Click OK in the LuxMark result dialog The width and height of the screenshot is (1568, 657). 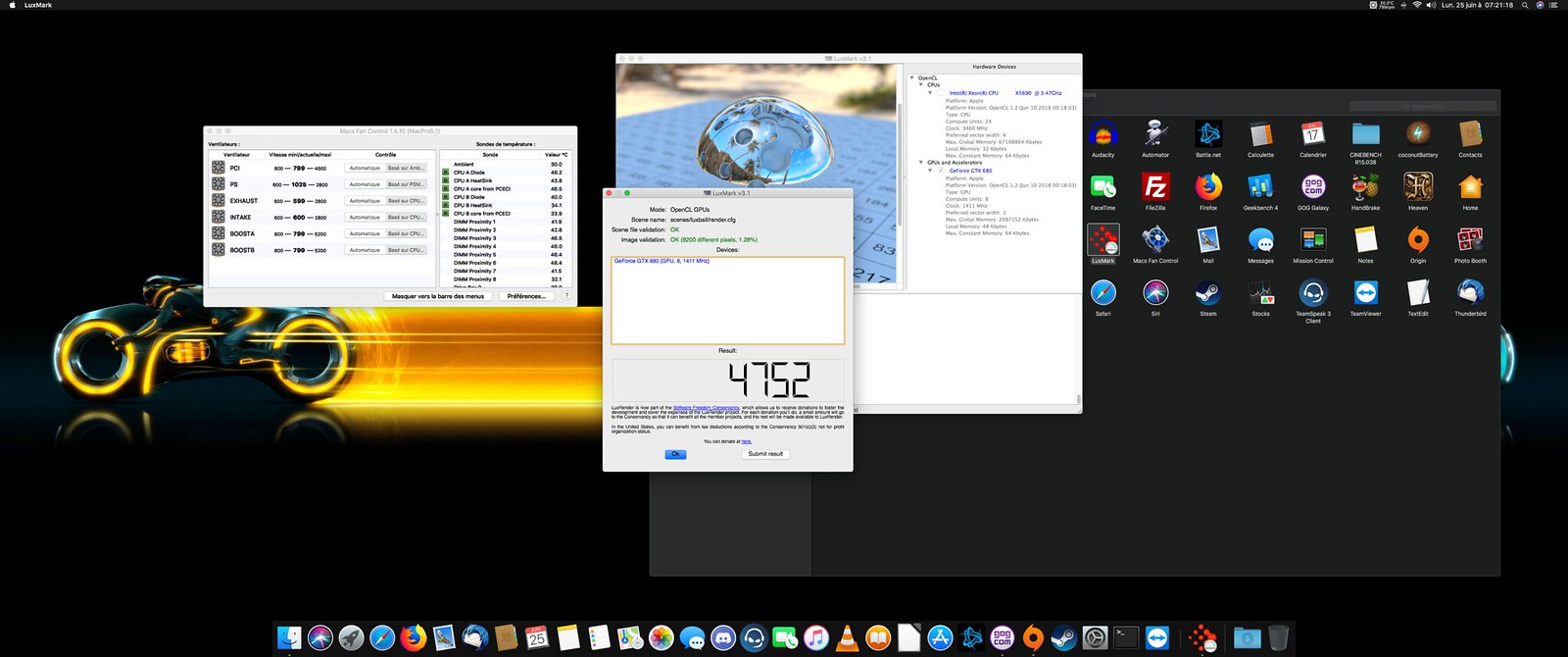[x=675, y=454]
